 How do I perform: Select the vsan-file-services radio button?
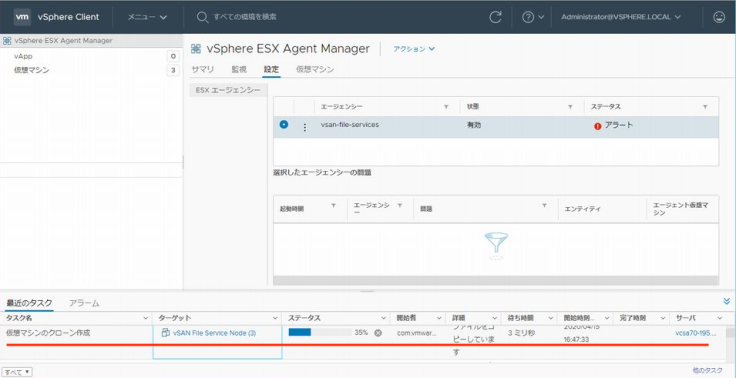[284, 125]
